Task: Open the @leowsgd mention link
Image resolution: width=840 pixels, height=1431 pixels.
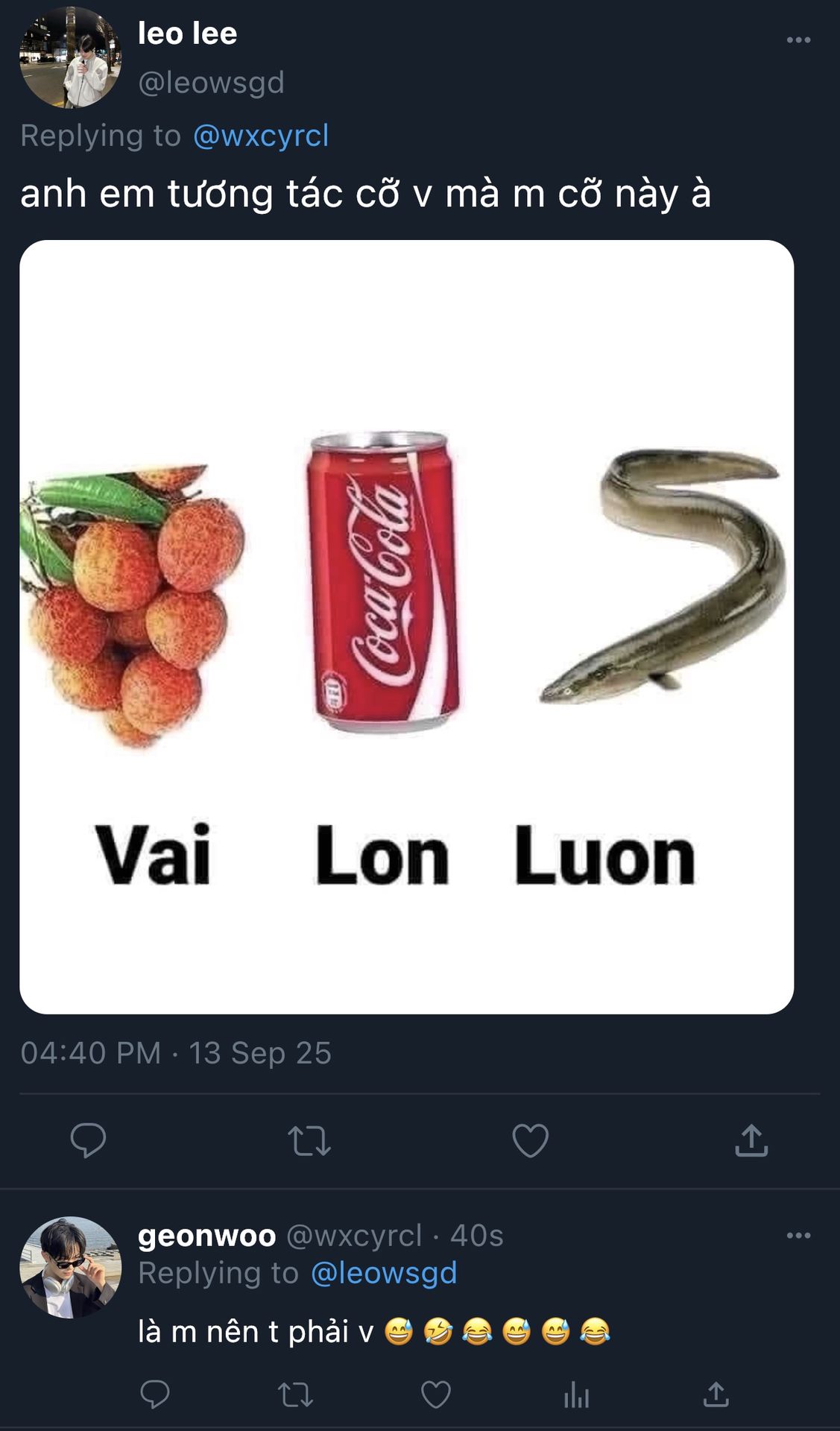Action: click(383, 1273)
